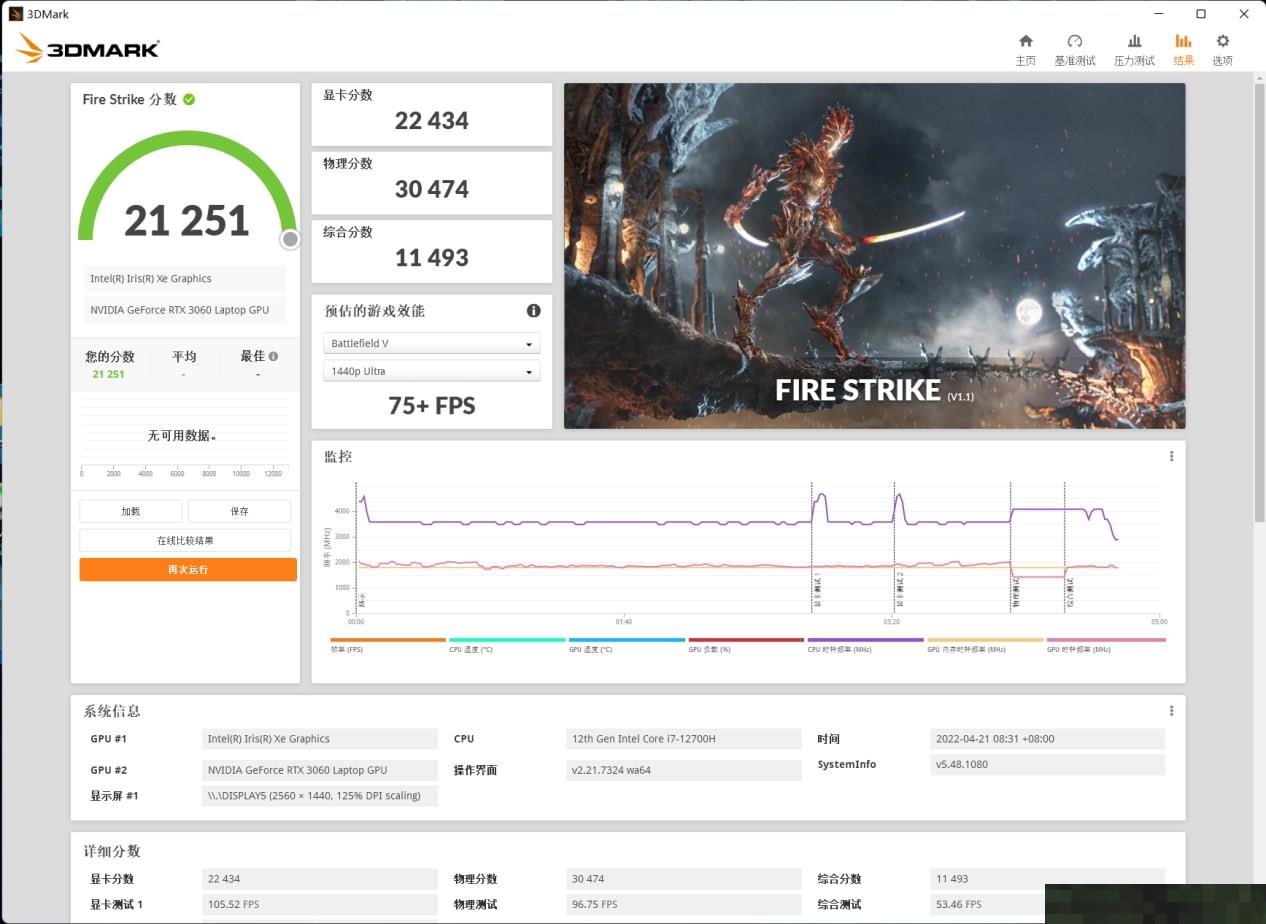The width and height of the screenshot is (1266, 924).
Task: Toggle the CPU 时钟频率 (MHz) legend series
Action: tap(866, 644)
